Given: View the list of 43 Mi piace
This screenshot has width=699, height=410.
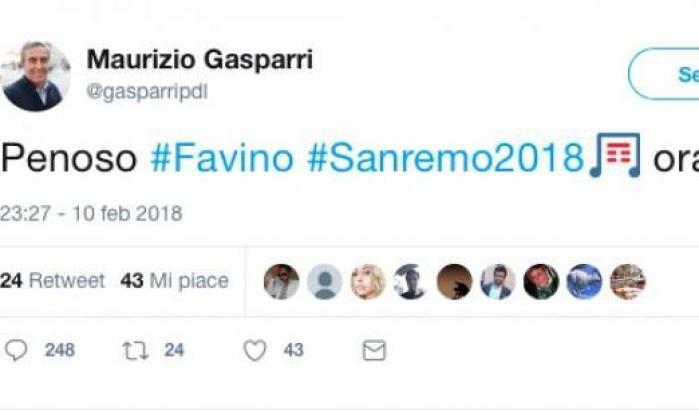Looking at the screenshot, I should [x=174, y=281].
